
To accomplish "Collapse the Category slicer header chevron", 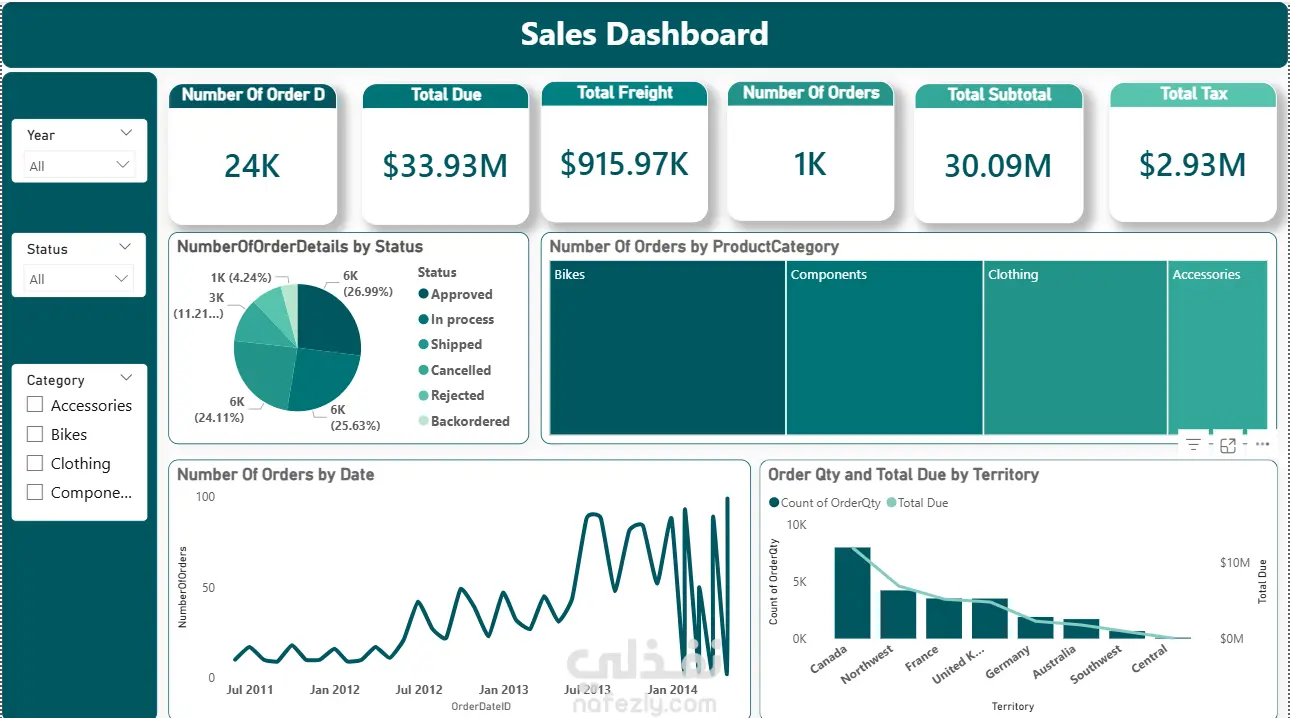I will [126, 378].
